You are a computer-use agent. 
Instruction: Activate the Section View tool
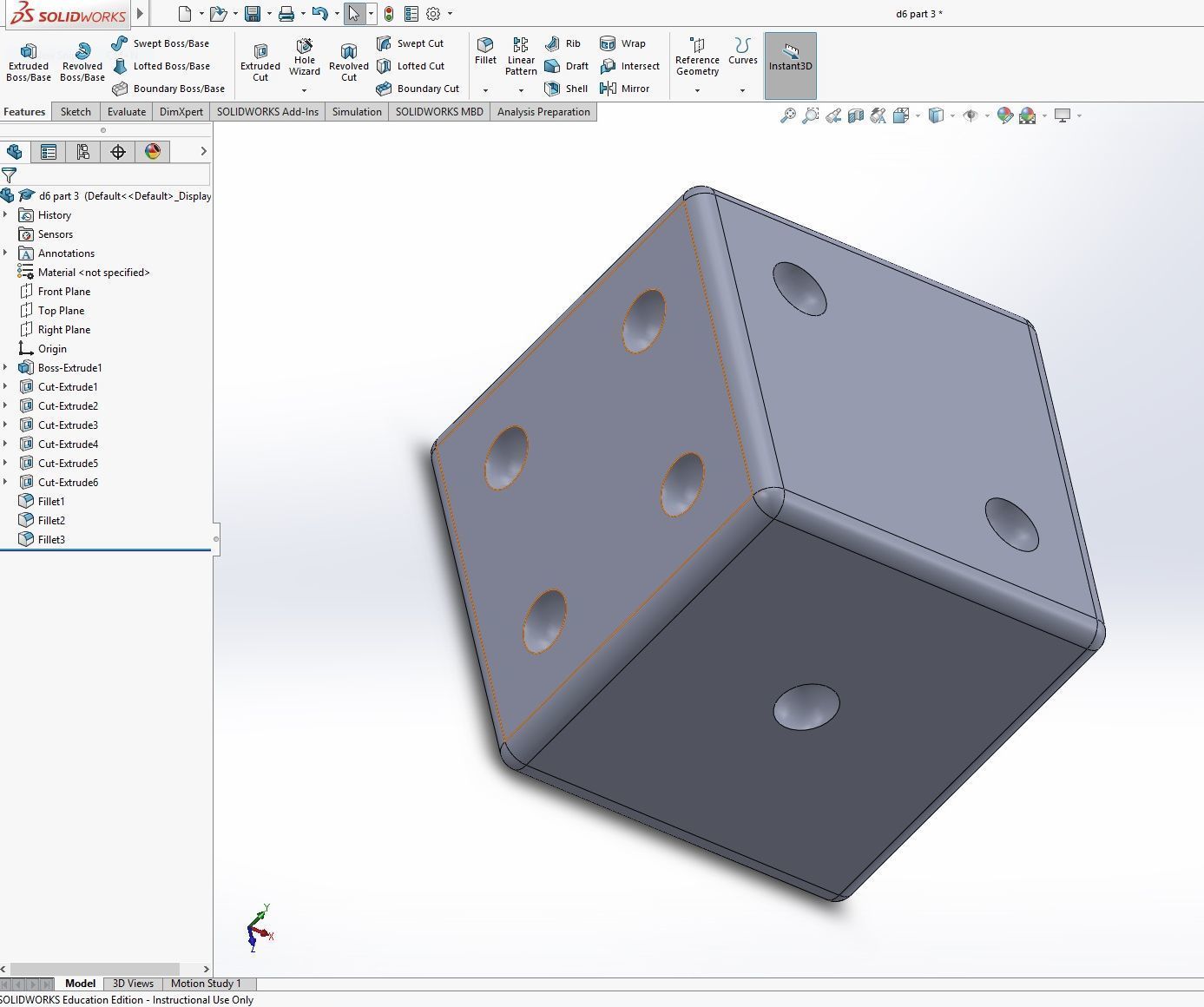coord(856,115)
